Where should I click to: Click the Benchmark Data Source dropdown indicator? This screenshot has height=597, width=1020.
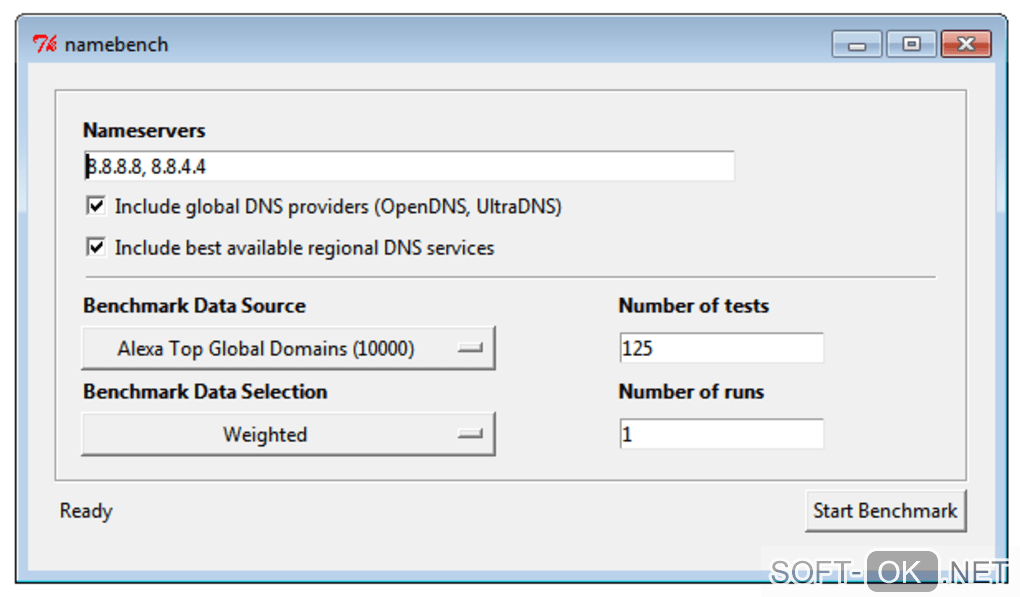pyautogui.click(x=470, y=348)
